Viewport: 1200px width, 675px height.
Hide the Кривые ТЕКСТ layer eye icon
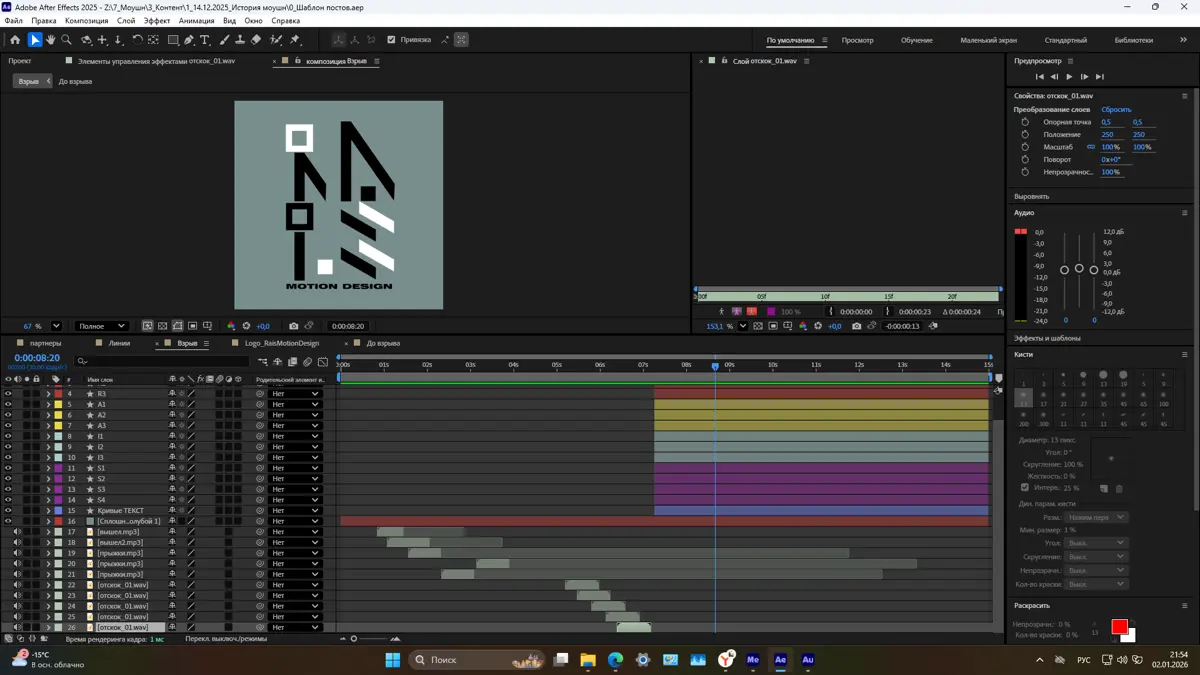[8, 511]
